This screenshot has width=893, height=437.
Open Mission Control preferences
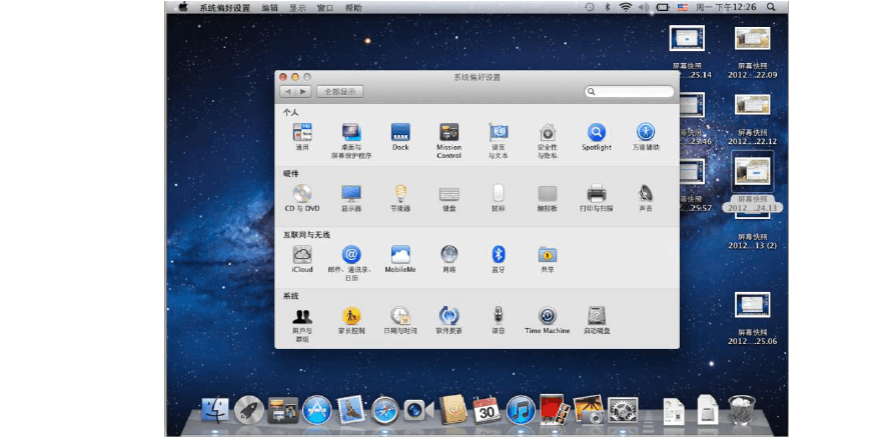pyautogui.click(x=449, y=132)
